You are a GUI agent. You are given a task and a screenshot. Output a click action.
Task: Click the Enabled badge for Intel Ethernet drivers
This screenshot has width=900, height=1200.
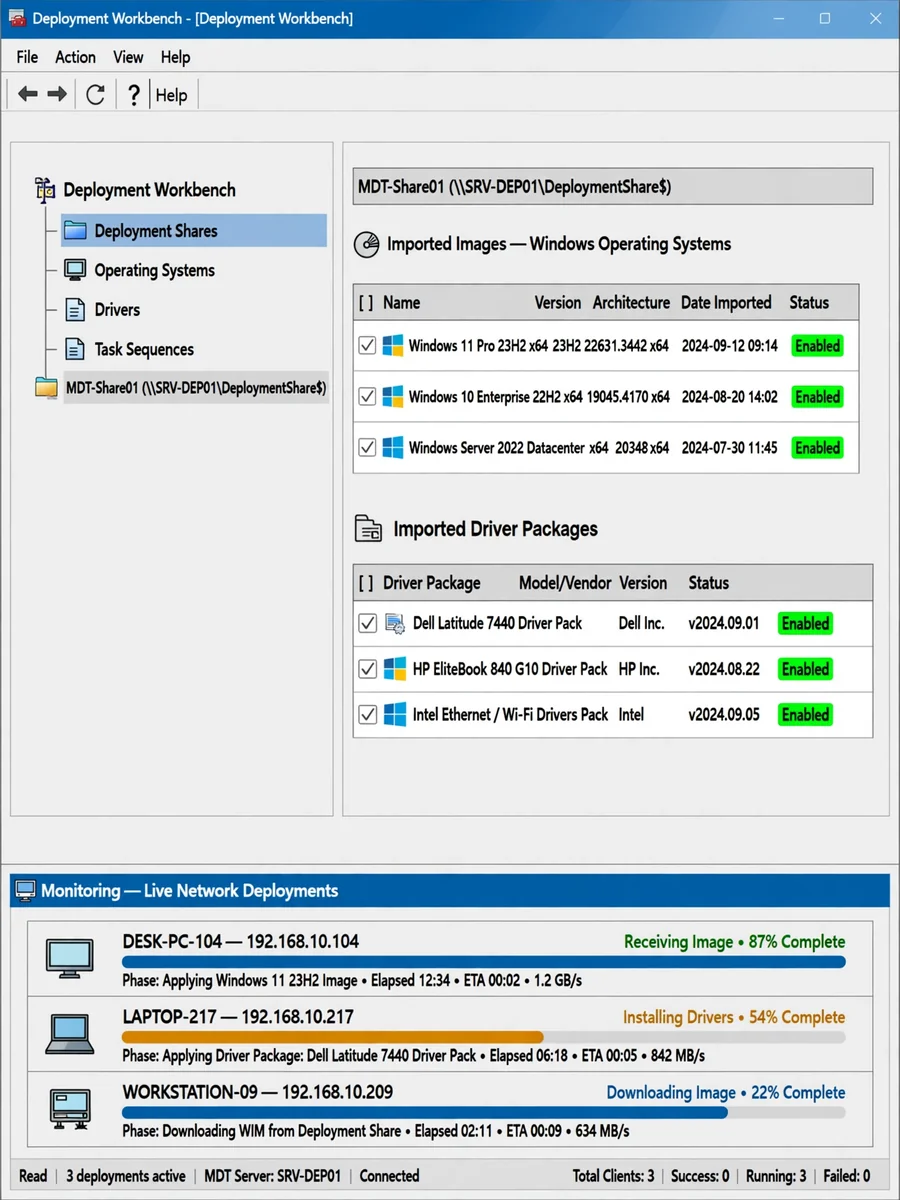click(805, 715)
